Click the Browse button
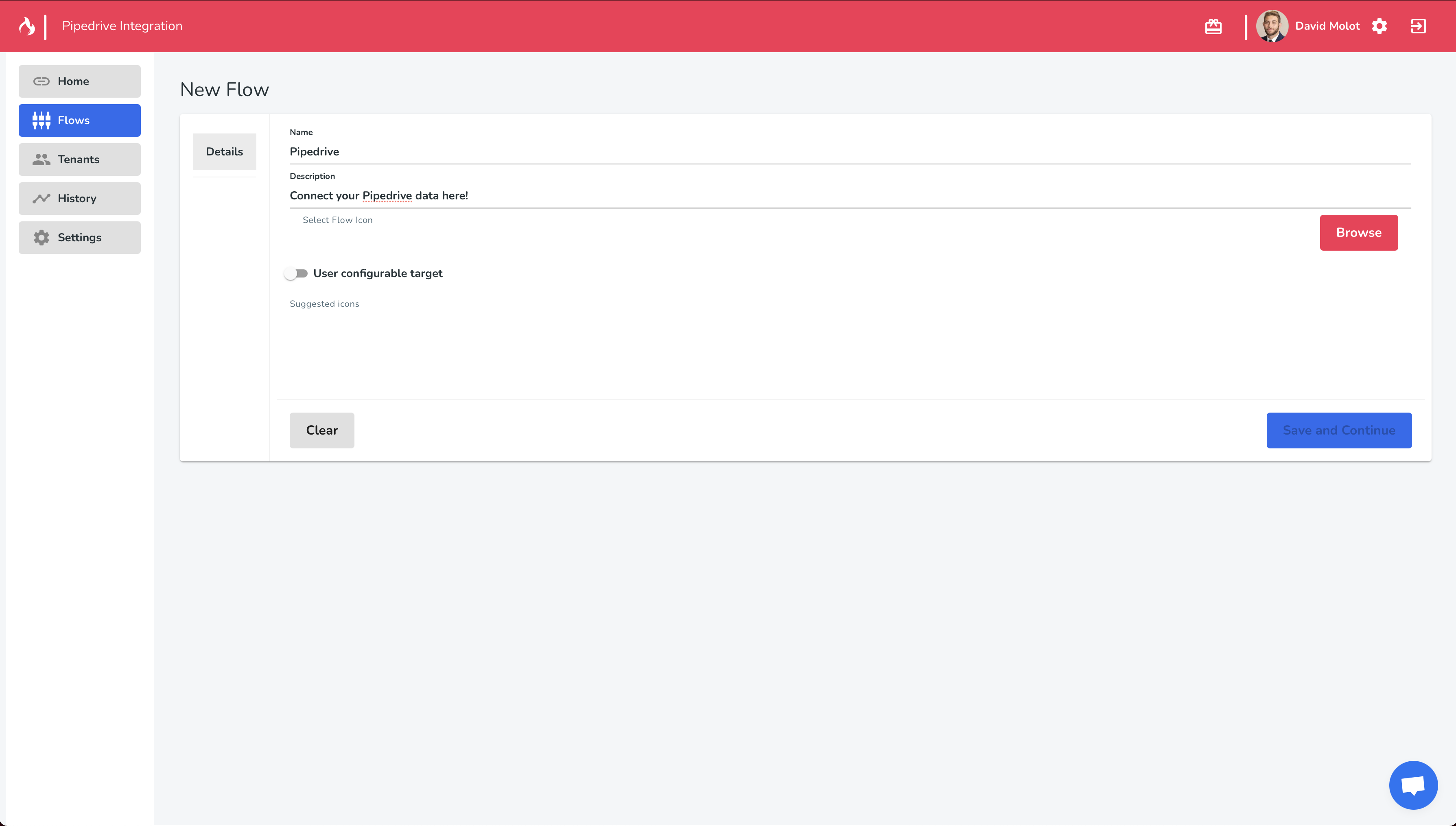This screenshot has width=1456, height=826. pyautogui.click(x=1358, y=233)
